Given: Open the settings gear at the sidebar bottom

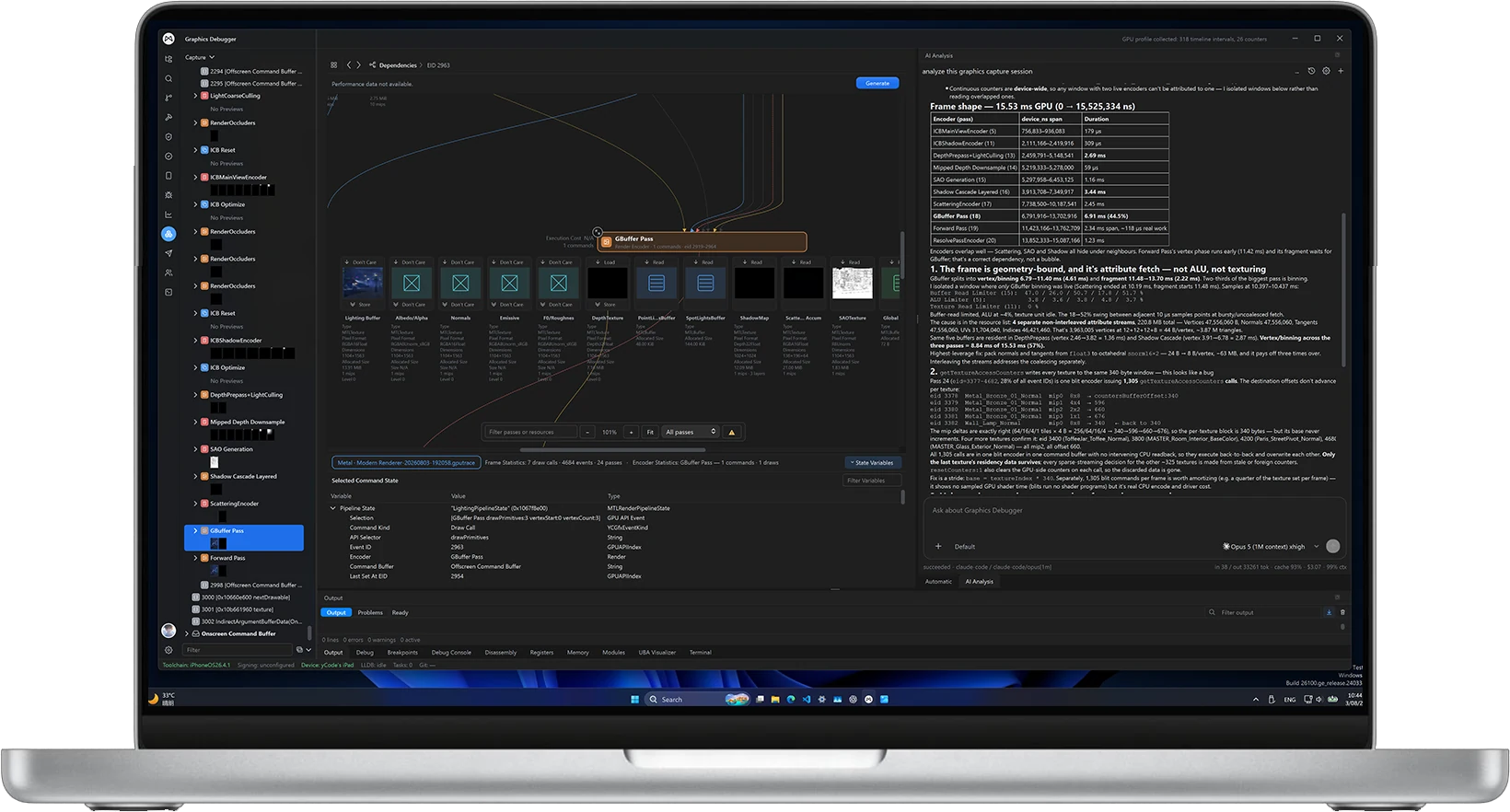Looking at the screenshot, I should tap(168, 650).
